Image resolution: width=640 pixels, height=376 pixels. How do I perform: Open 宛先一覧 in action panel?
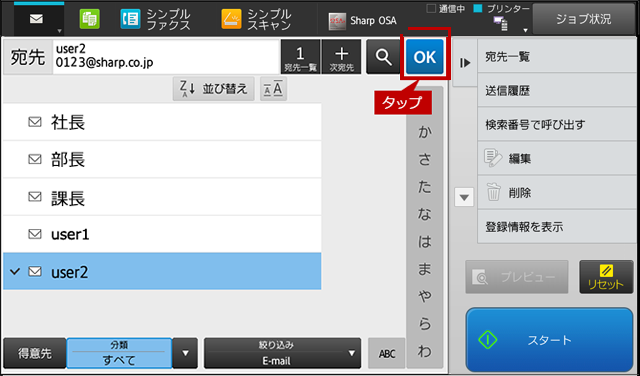[x=557, y=57]
